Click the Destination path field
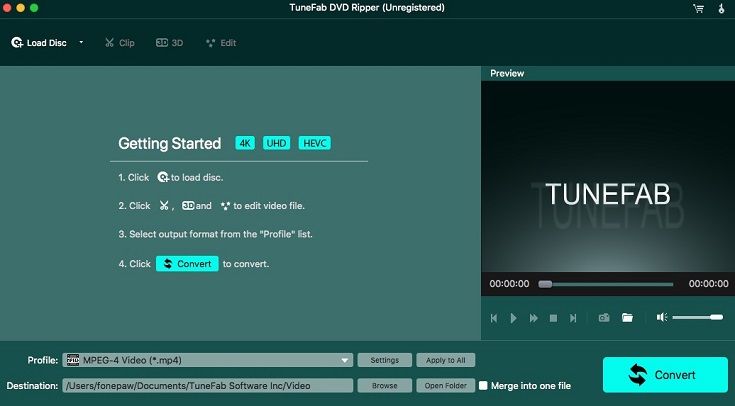Viewport: 735px width, 406px height. [208, 385]
